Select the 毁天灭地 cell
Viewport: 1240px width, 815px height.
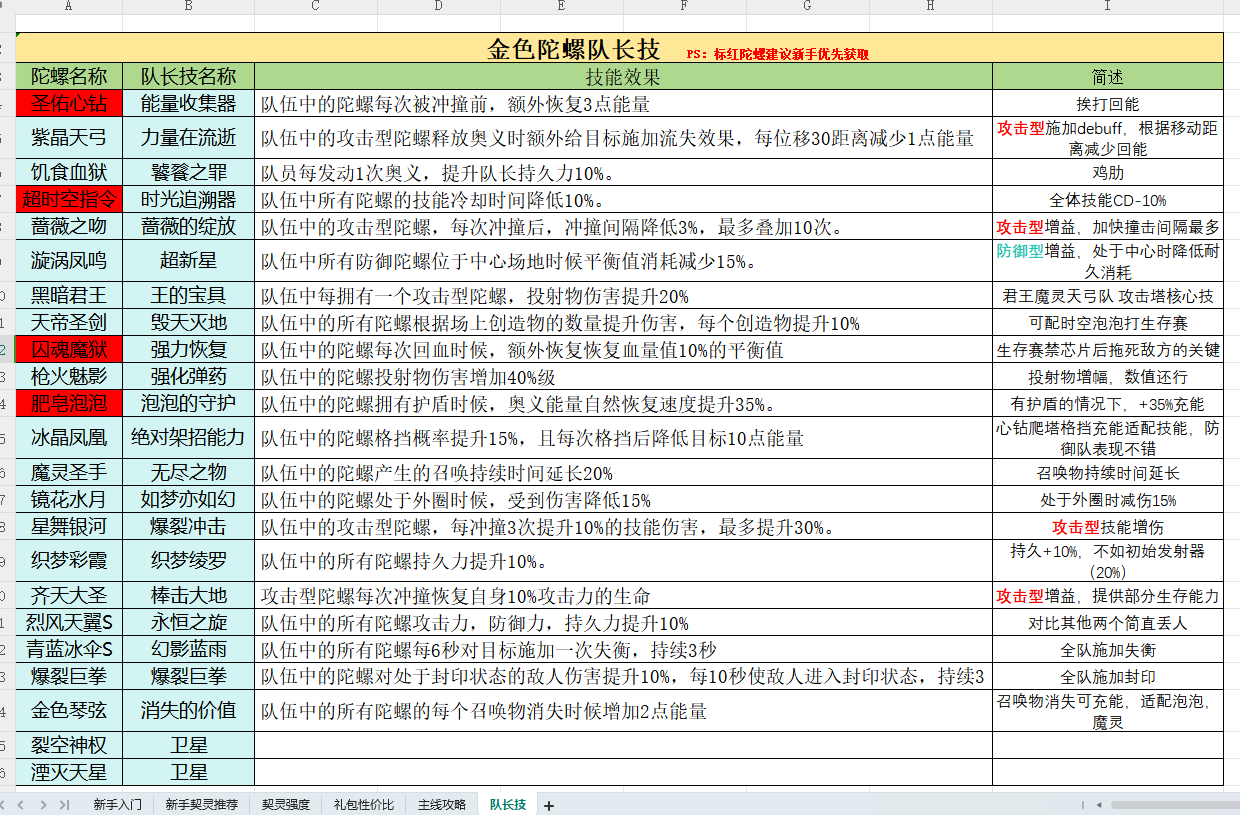[188, 323]
